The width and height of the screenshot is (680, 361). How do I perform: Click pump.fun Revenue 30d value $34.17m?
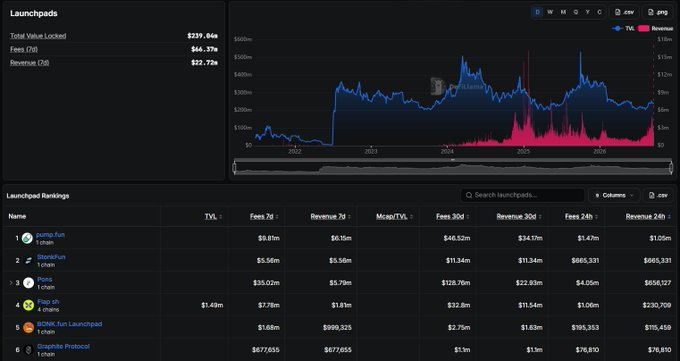pyautogui.click(x=530, y=238)
